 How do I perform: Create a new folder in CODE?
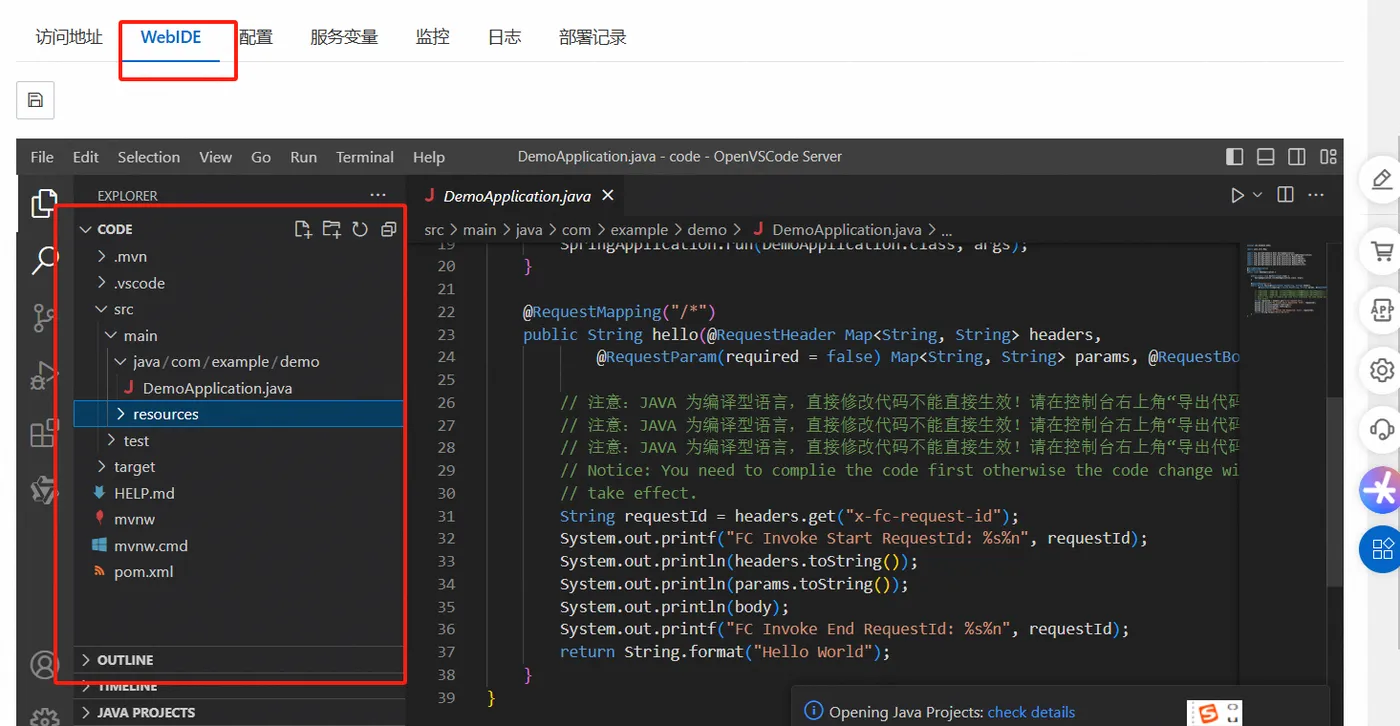point(331,230)
